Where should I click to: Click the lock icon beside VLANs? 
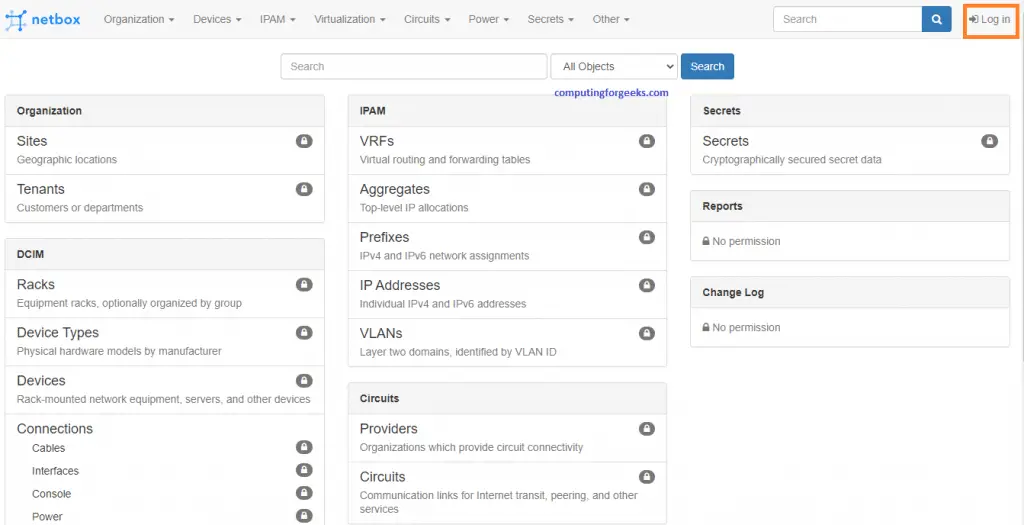click(647, 333)
